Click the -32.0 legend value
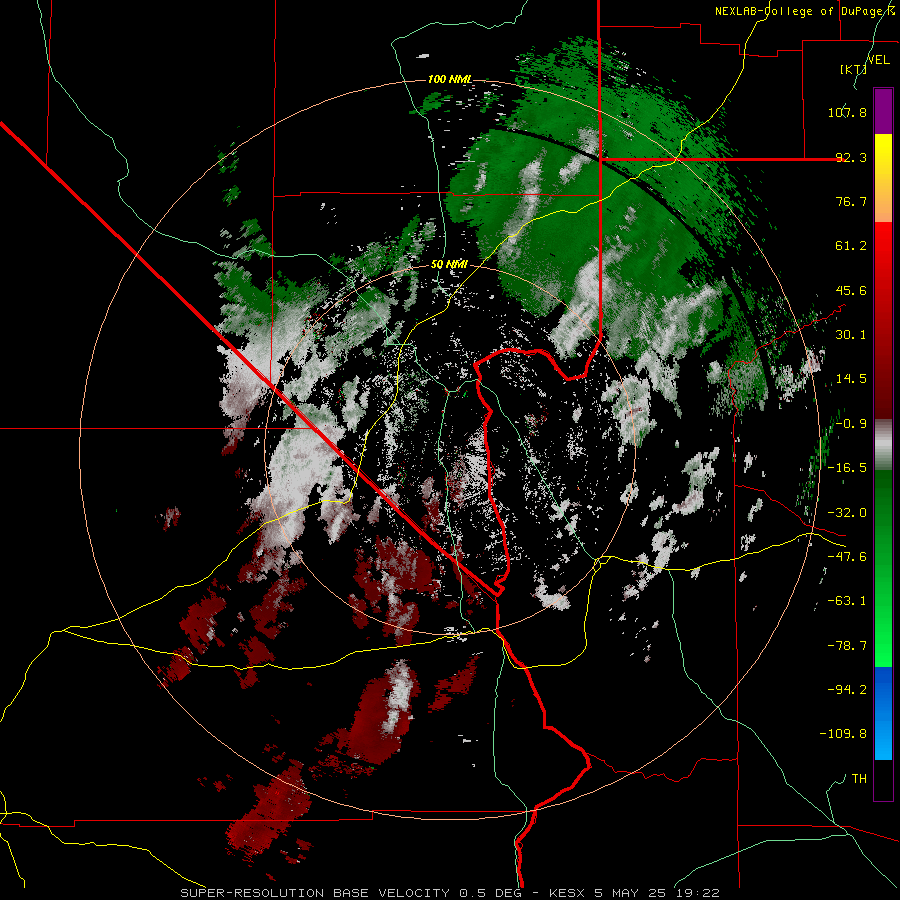Viewport: 900px width, 900px height. pyautogui.click(x=847, y=513)
